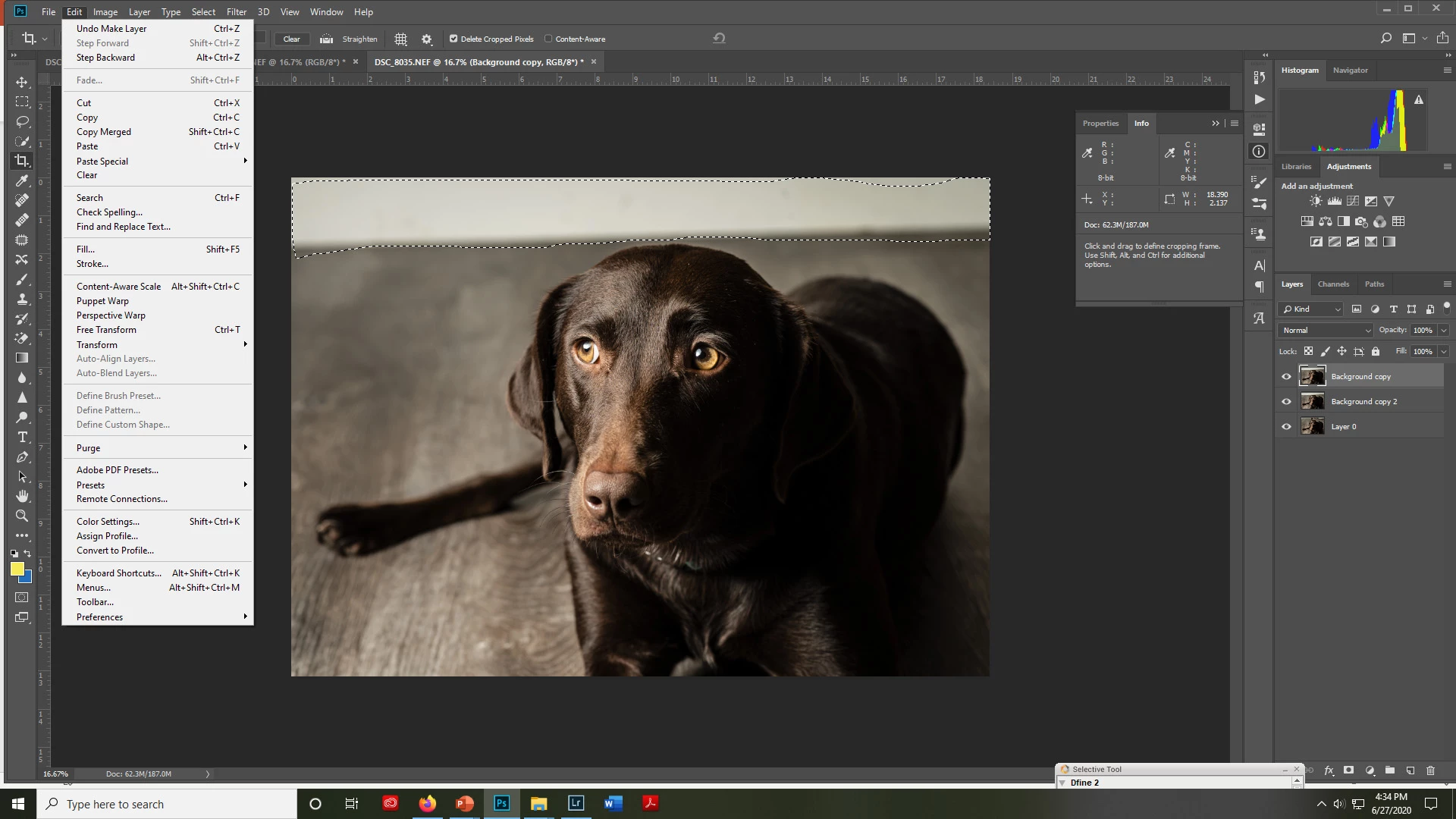Uncheck Delete Cropped Pixels checkbox
The height and width of the screenshot is (819, 1456).
pos(453,39)
